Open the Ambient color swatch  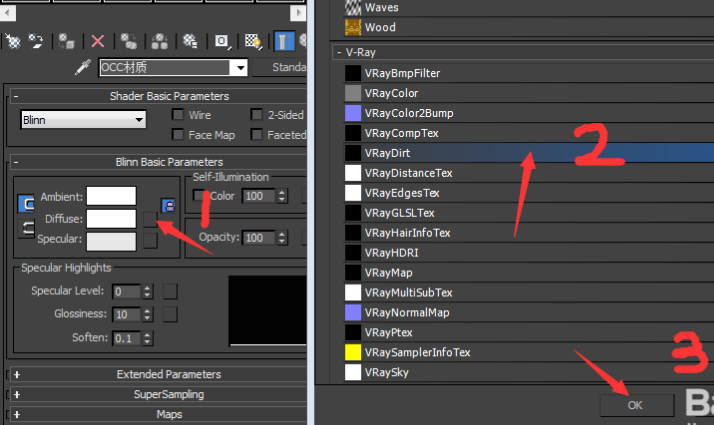click(x=112, y=196)
